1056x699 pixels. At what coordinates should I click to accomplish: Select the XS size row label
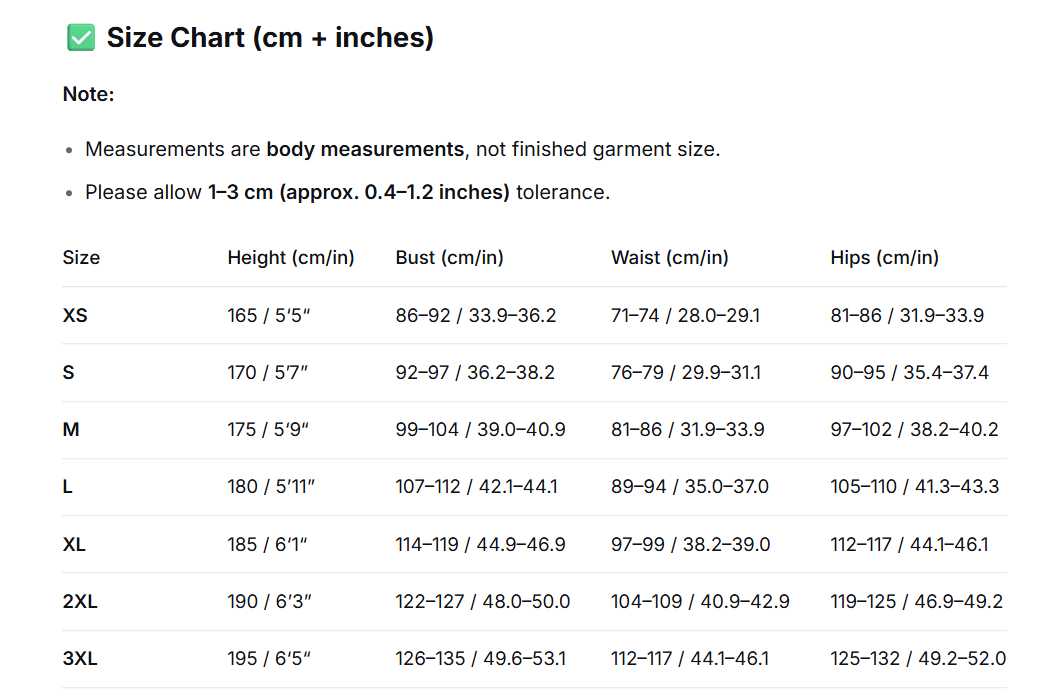click(x=75, y=315)
